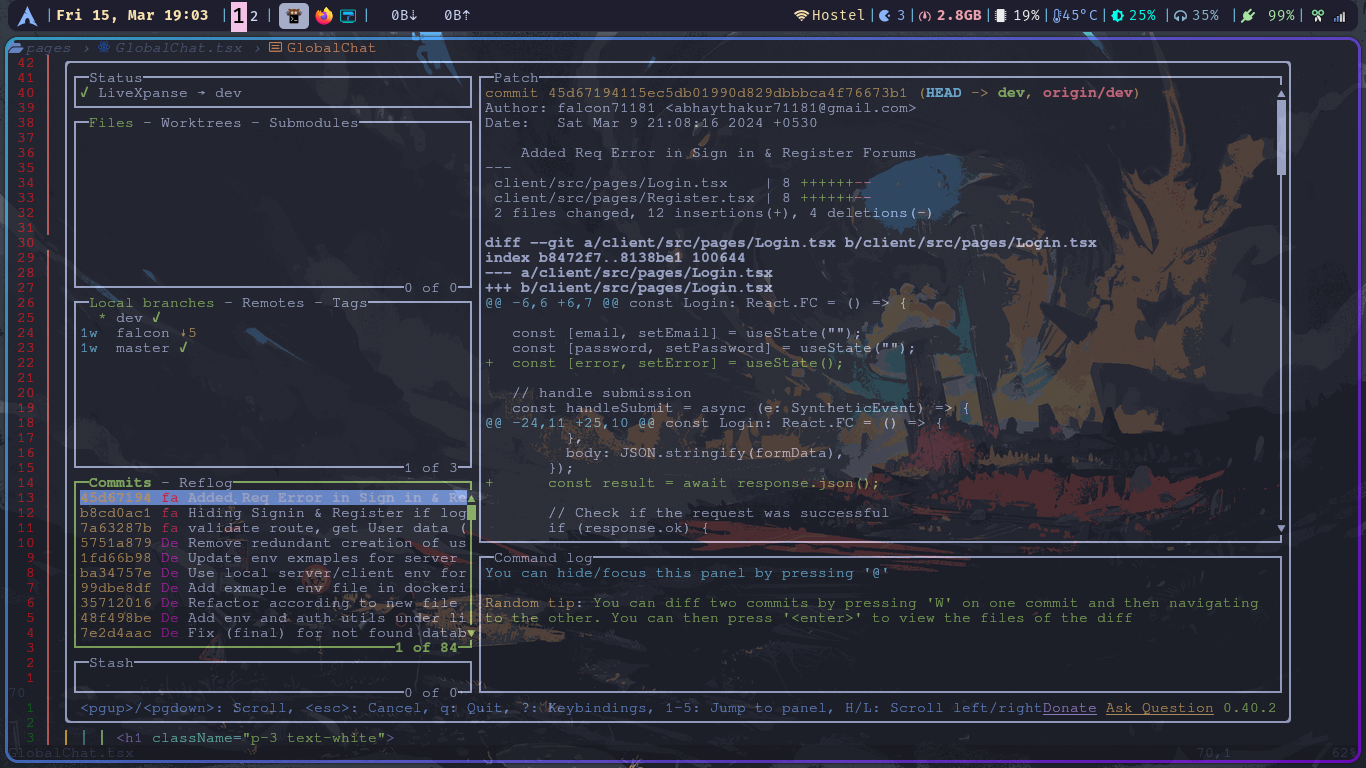Select the dev branch
The width and height of the screenshot is (1366, 768).
point(271,318)
